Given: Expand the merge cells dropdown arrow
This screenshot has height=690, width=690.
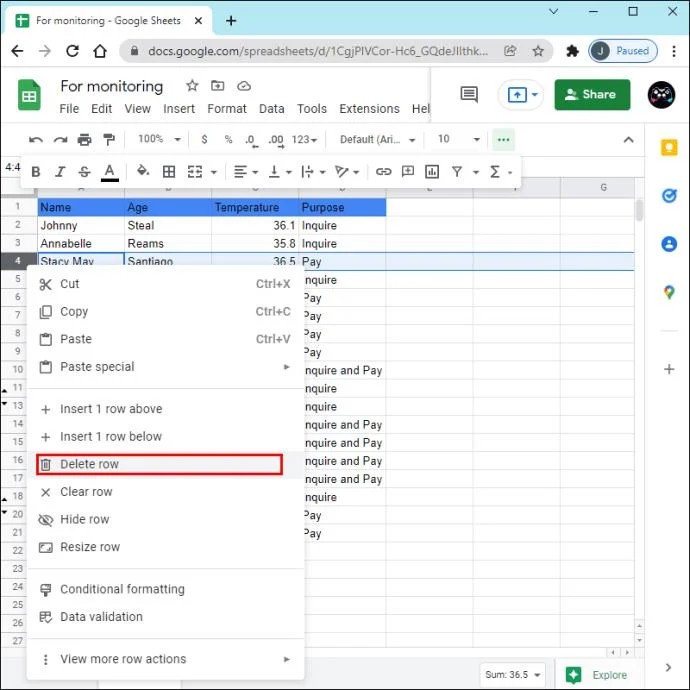Looking at the screenshot, I should (x=214, y=172).
